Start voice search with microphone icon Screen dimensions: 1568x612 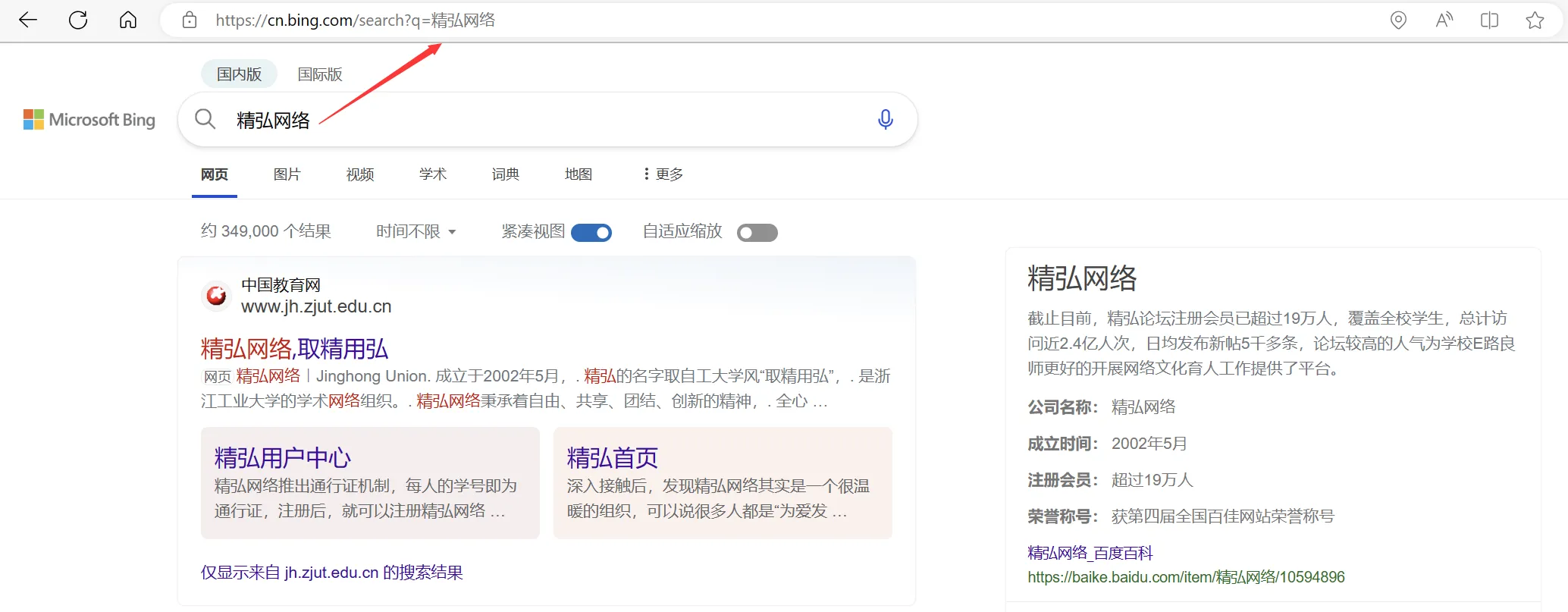(x=885, y=120)
